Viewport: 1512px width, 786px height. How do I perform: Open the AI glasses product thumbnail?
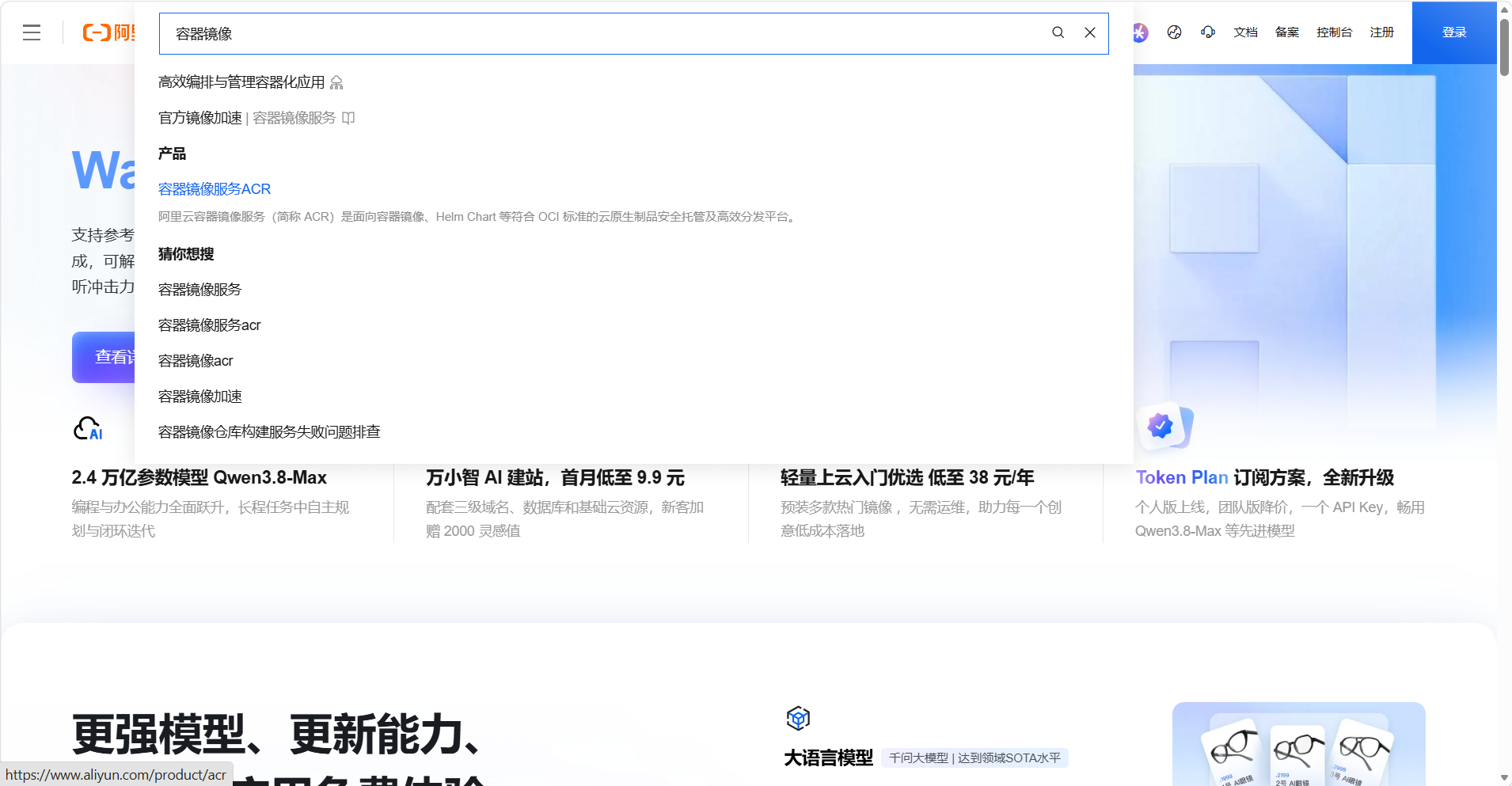pos(1298,744)
